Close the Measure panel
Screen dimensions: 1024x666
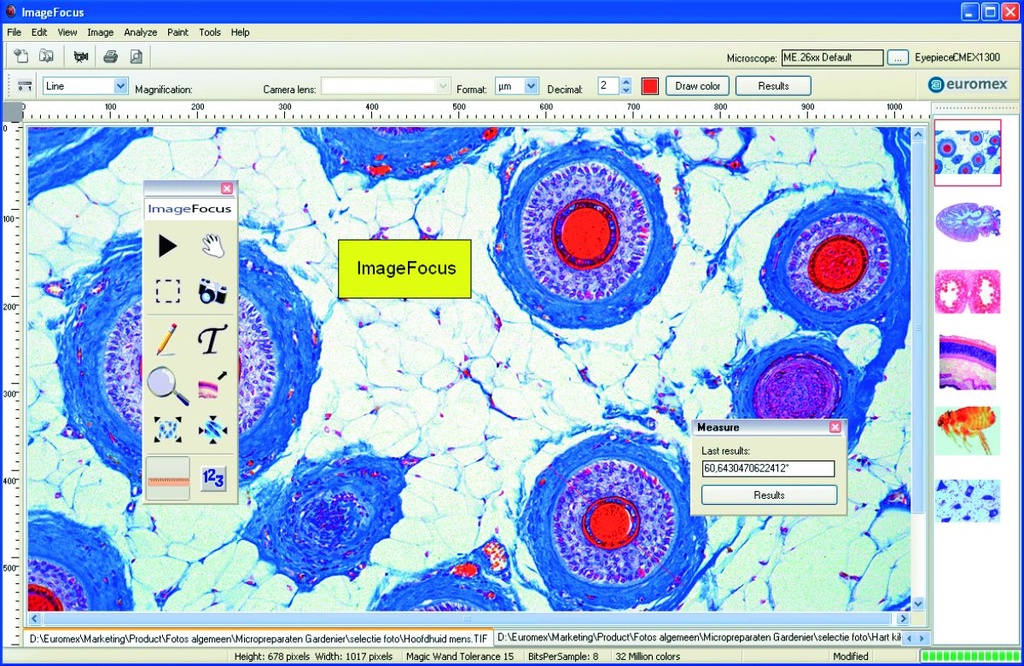[x=835, y=427]
